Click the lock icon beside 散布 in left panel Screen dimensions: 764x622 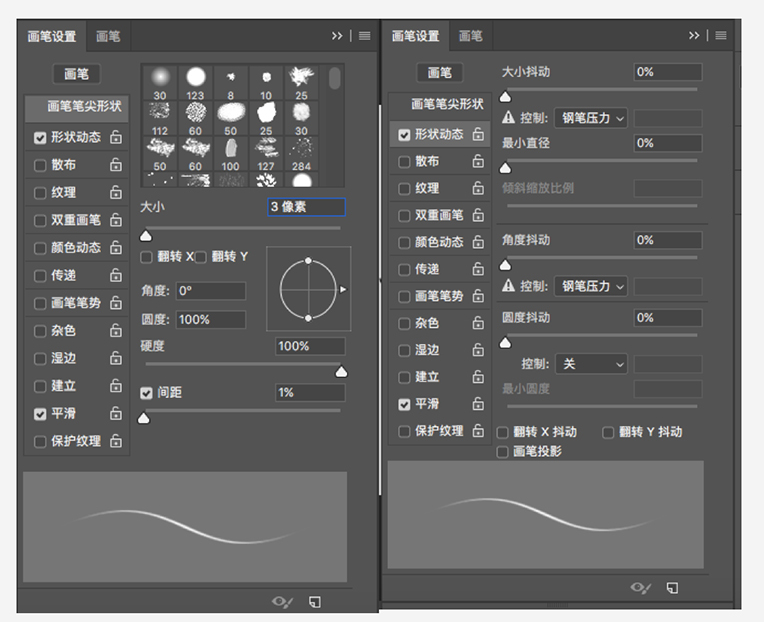point(116,165)
